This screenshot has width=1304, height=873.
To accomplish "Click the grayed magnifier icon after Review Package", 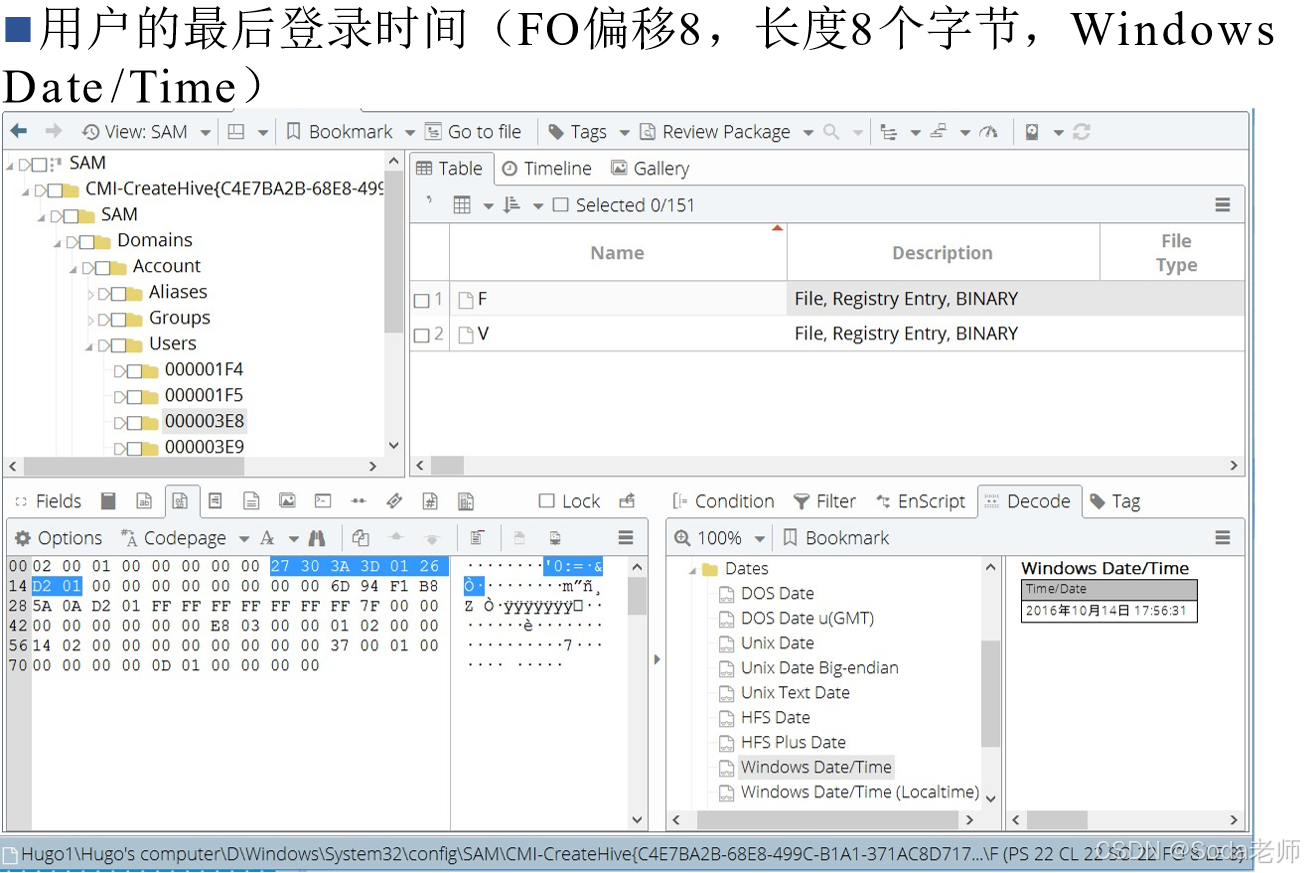I will click(x=831, y=132).
